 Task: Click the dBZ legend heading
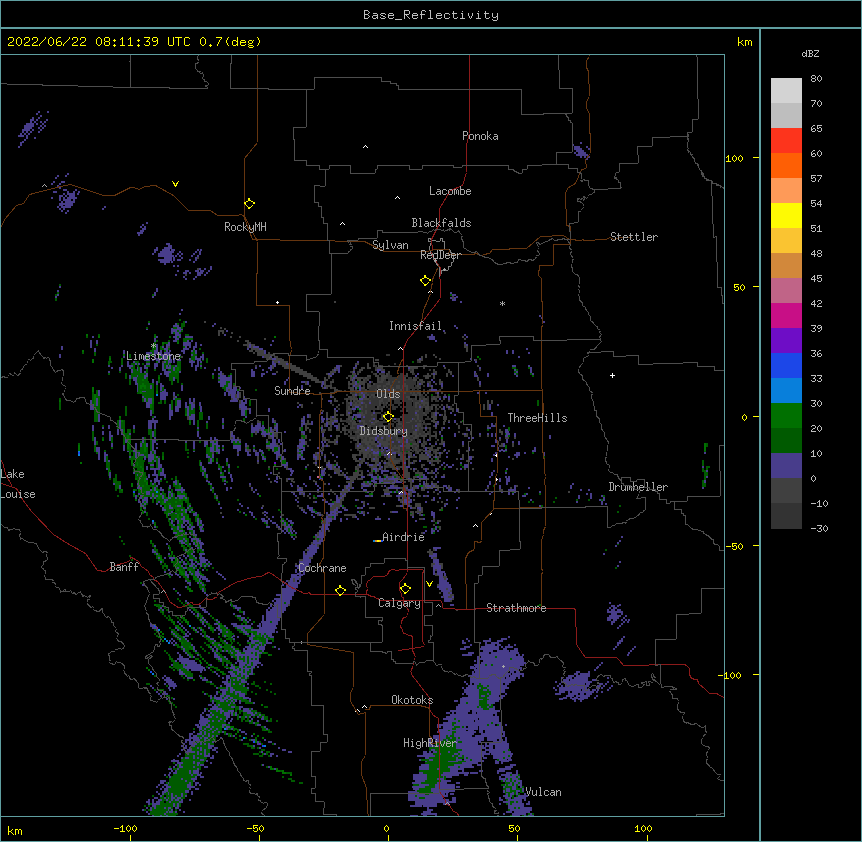click(x=810, y=53)
